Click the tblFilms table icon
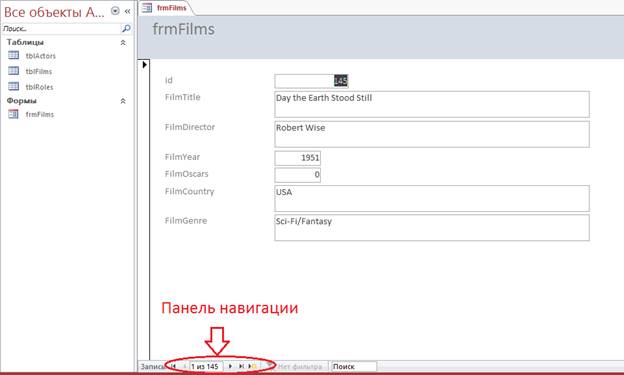The height and width of the screenshot is (375, 624). 14,71
